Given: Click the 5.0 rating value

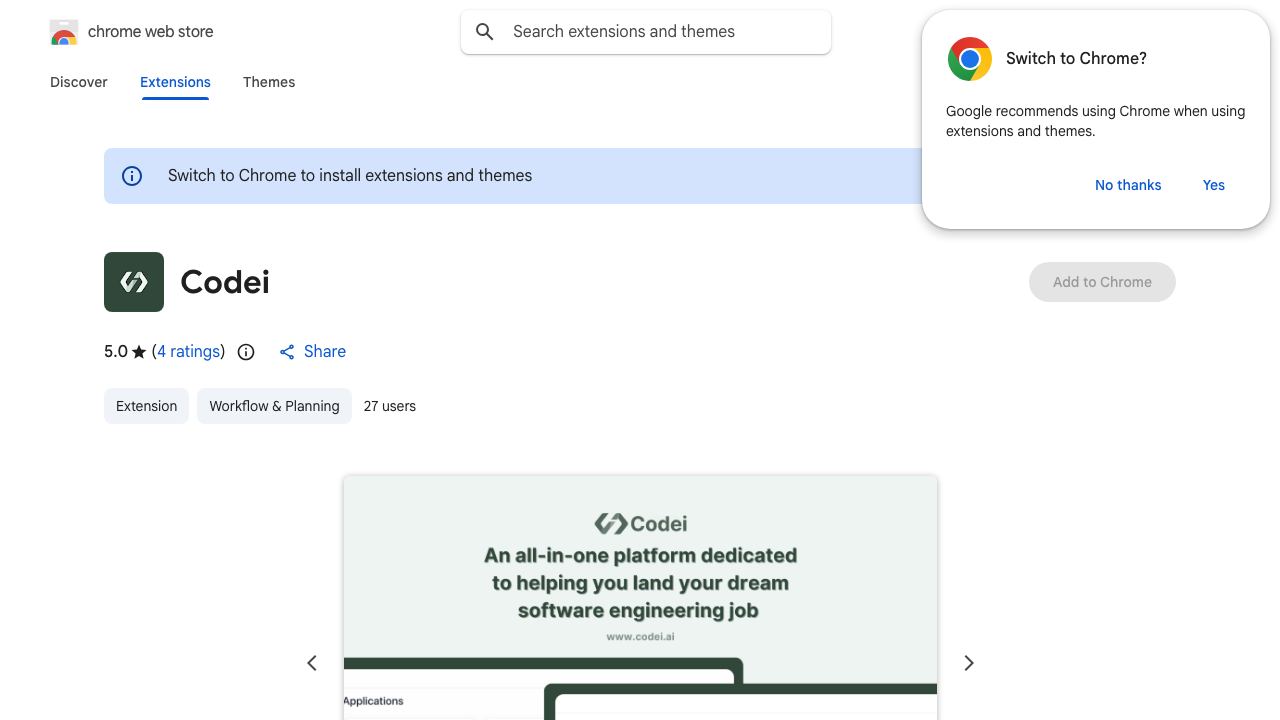Looking at the screenshot, I should tap(116, 352).
